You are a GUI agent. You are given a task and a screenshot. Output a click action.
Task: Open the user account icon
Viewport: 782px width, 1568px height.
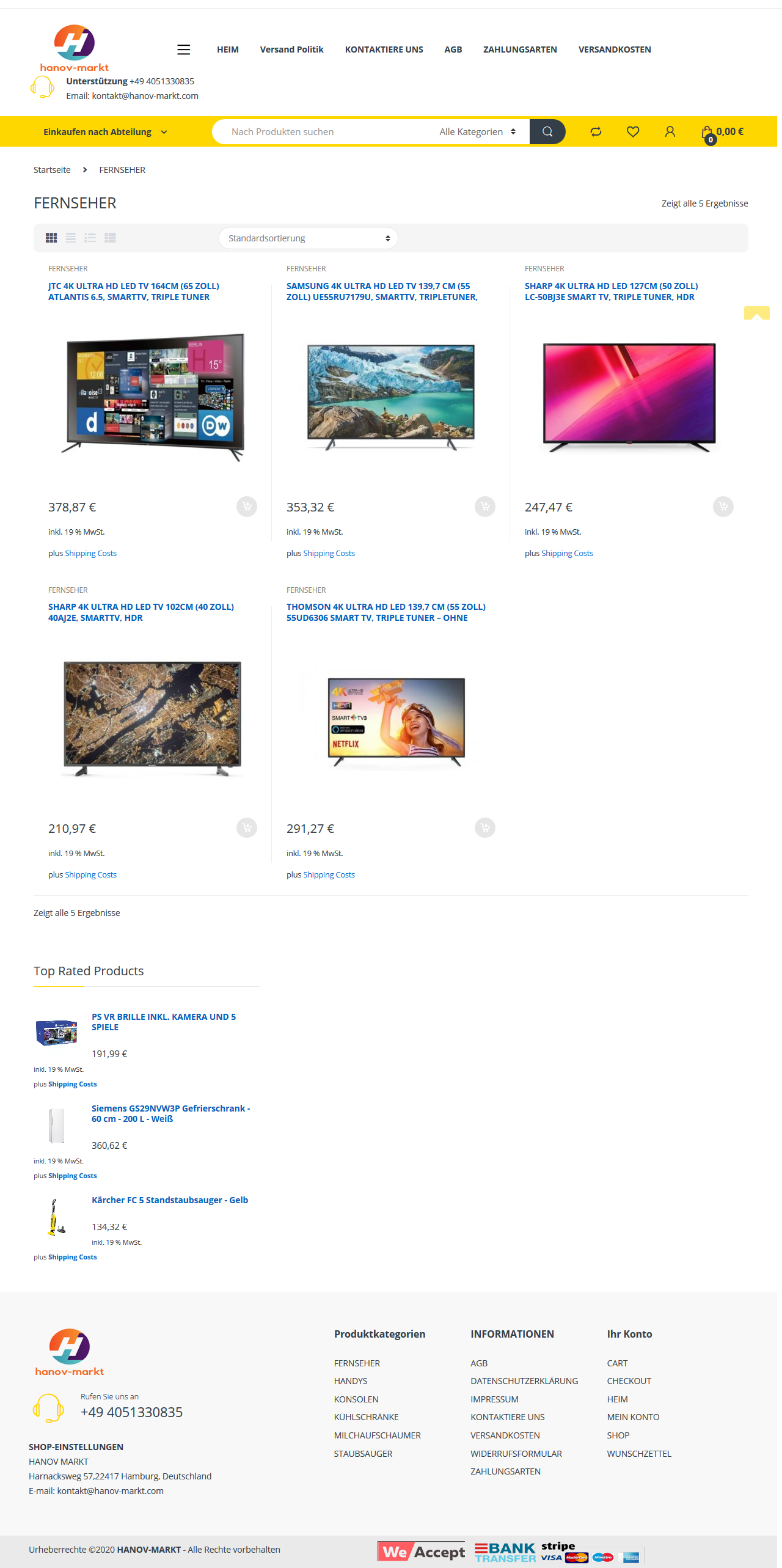[x=670, y=131]
